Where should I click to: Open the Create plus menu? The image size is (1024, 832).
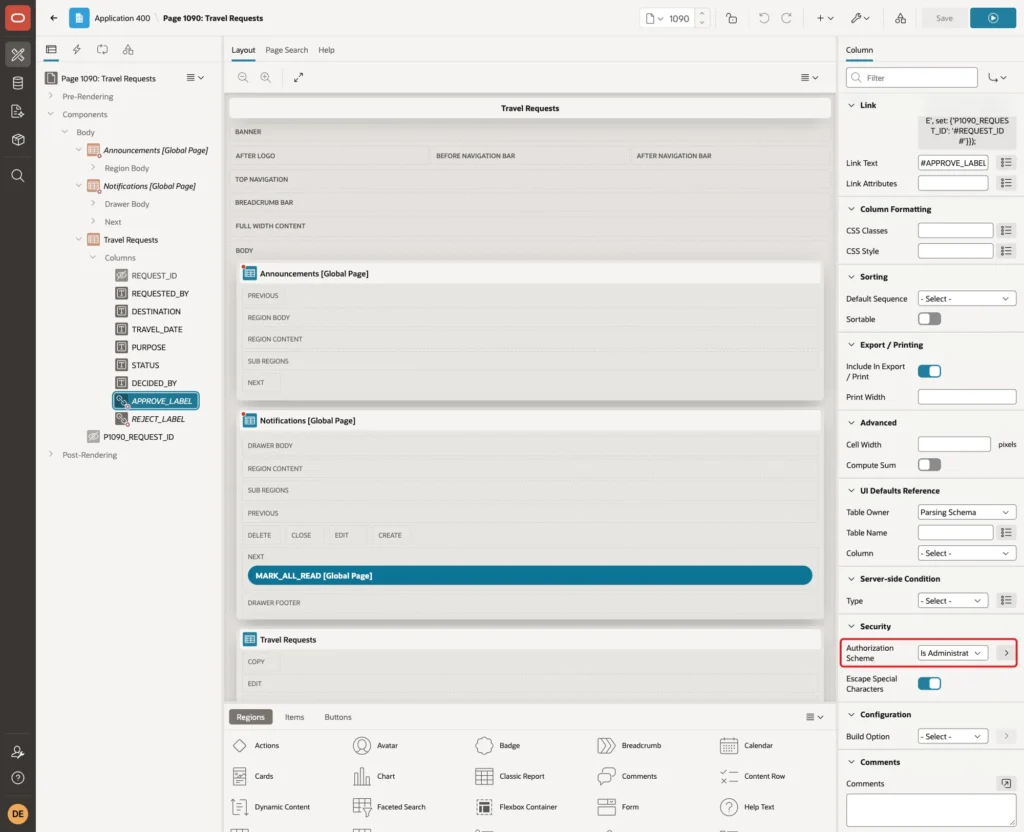(825, 18)
